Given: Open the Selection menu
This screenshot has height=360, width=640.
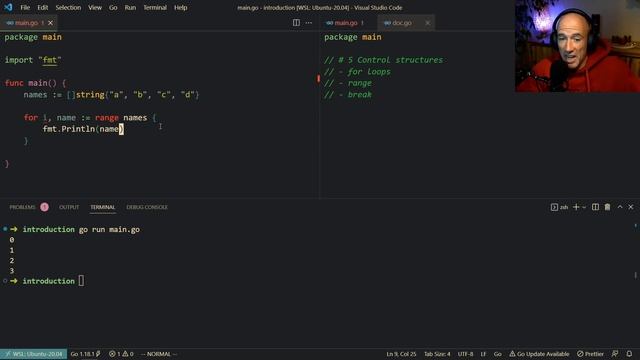Looking at the screenshot, I should coord(68,7).
